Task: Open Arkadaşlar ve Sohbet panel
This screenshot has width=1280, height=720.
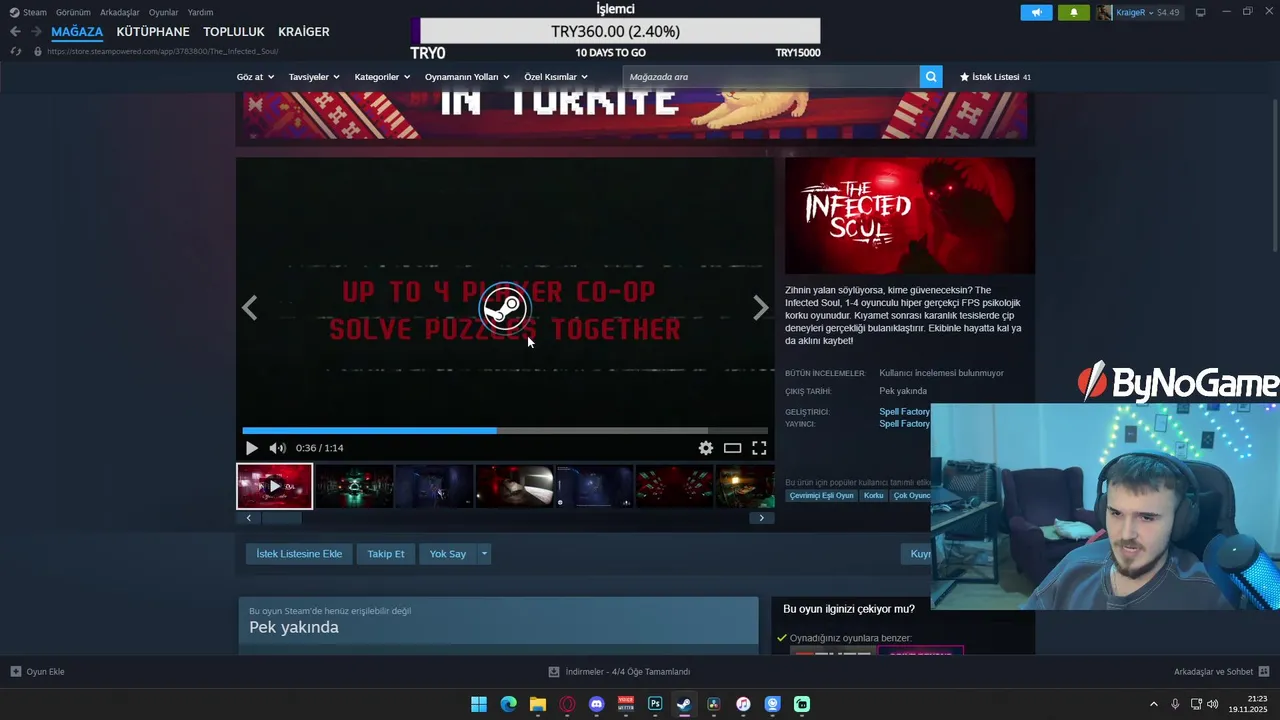Action: [x=1221, y=672]
